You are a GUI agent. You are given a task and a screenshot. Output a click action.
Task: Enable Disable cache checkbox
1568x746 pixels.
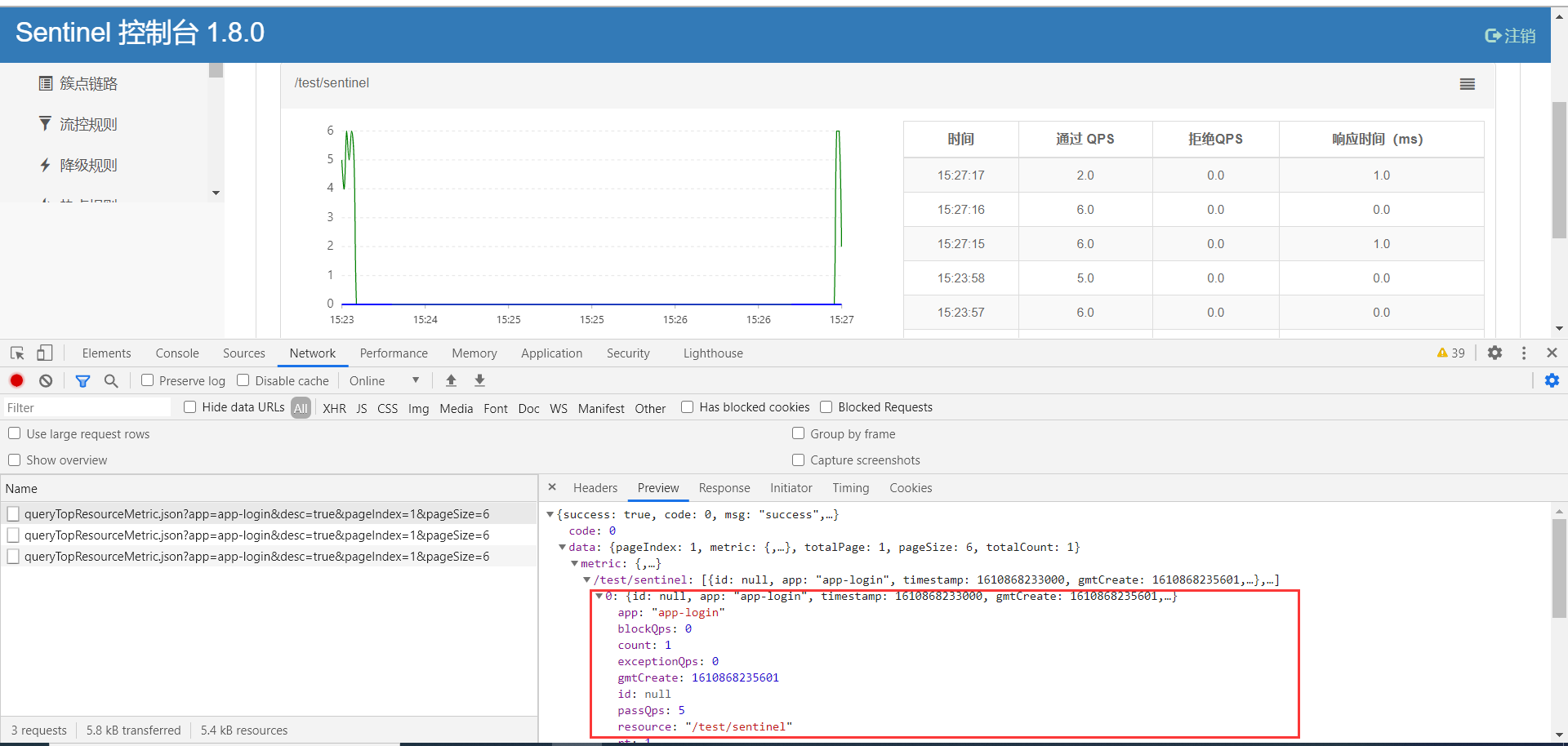click(x=243, y=380)
